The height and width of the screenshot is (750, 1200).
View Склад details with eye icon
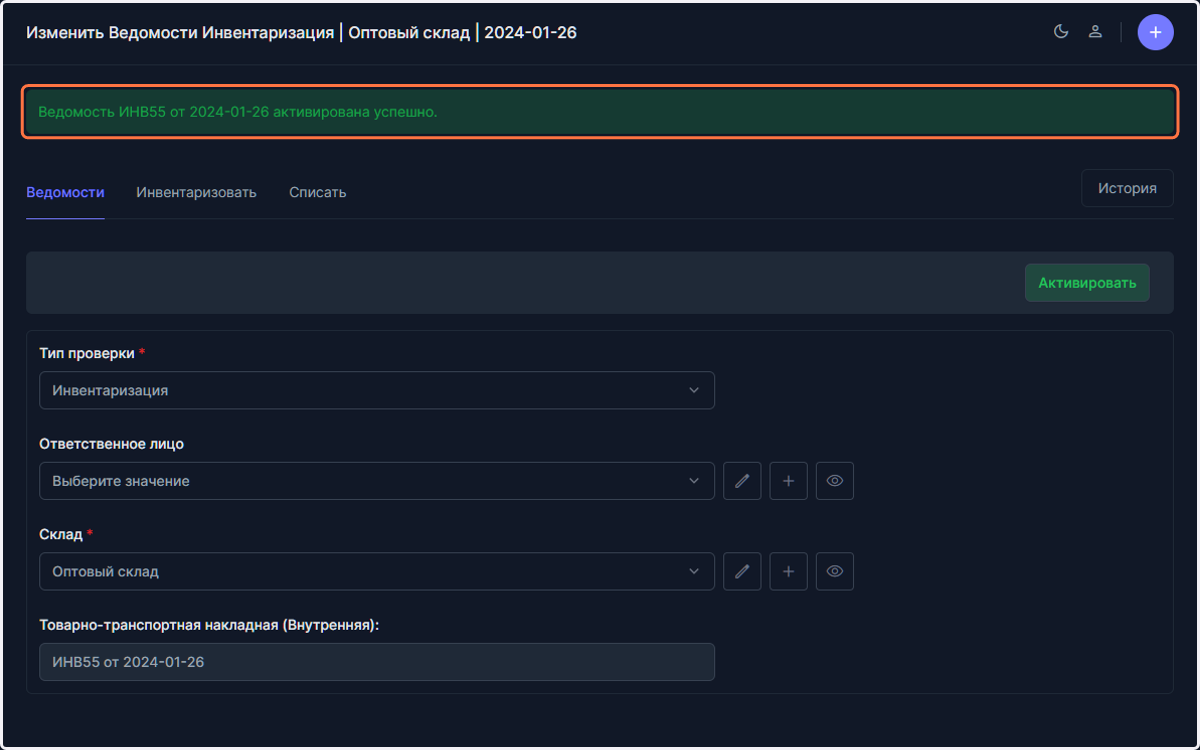(835, 572)
